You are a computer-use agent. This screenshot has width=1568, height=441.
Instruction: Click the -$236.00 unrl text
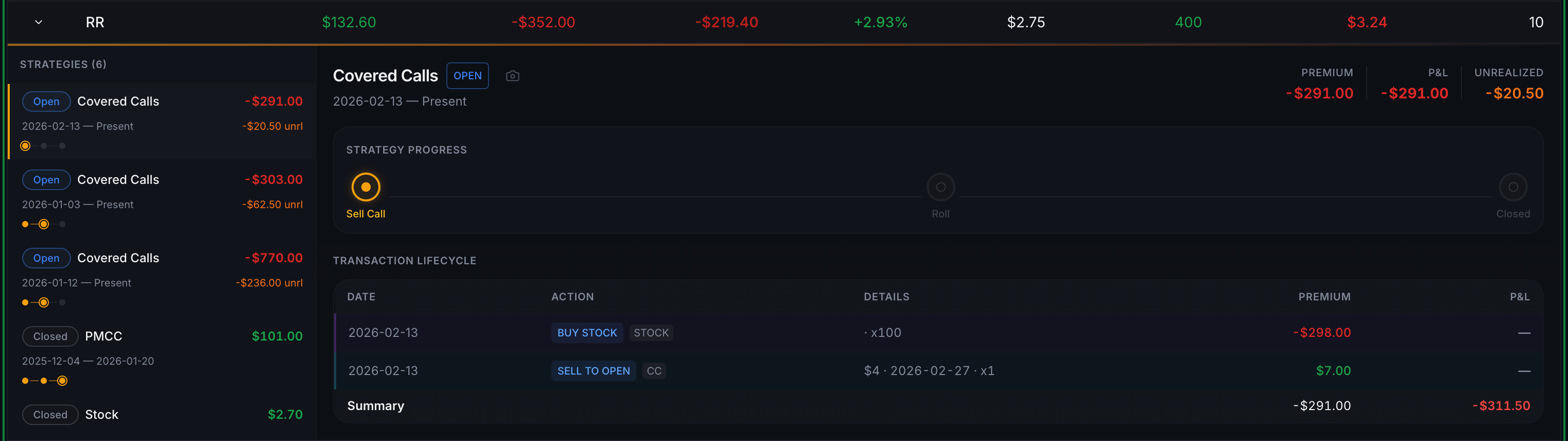click(269, 283)
